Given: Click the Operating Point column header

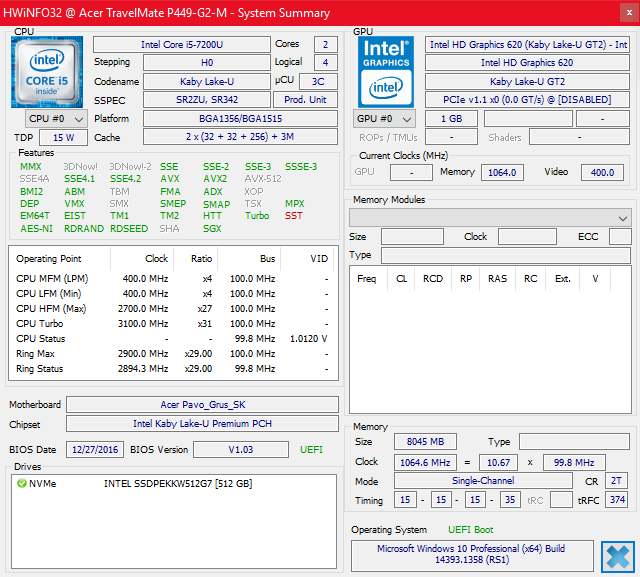Looking at the screenshot, I should (50, 259).
